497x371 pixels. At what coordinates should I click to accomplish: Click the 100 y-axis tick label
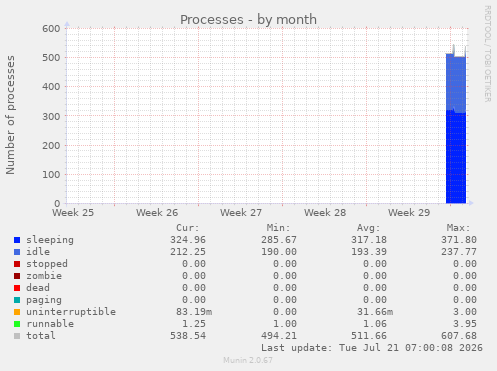(x=51, y=175)
